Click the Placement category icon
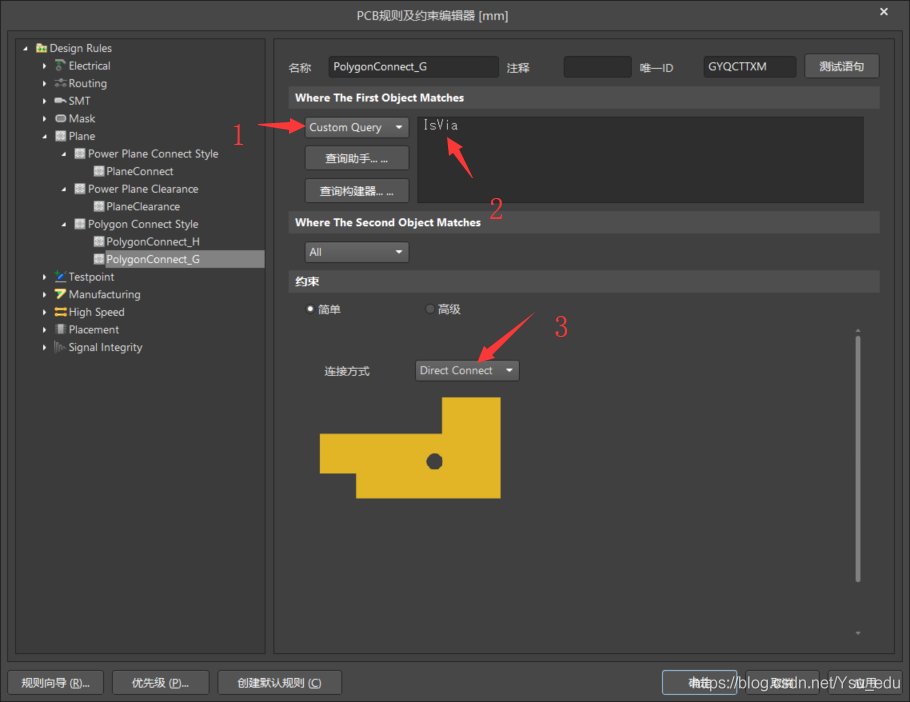 tap(60, 330)
